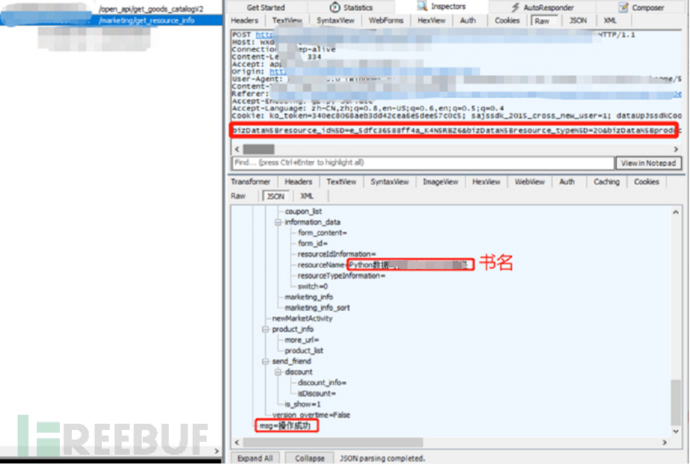Click the Collapse button
Screen dimensions: 690x464
(x=309, y=458)
